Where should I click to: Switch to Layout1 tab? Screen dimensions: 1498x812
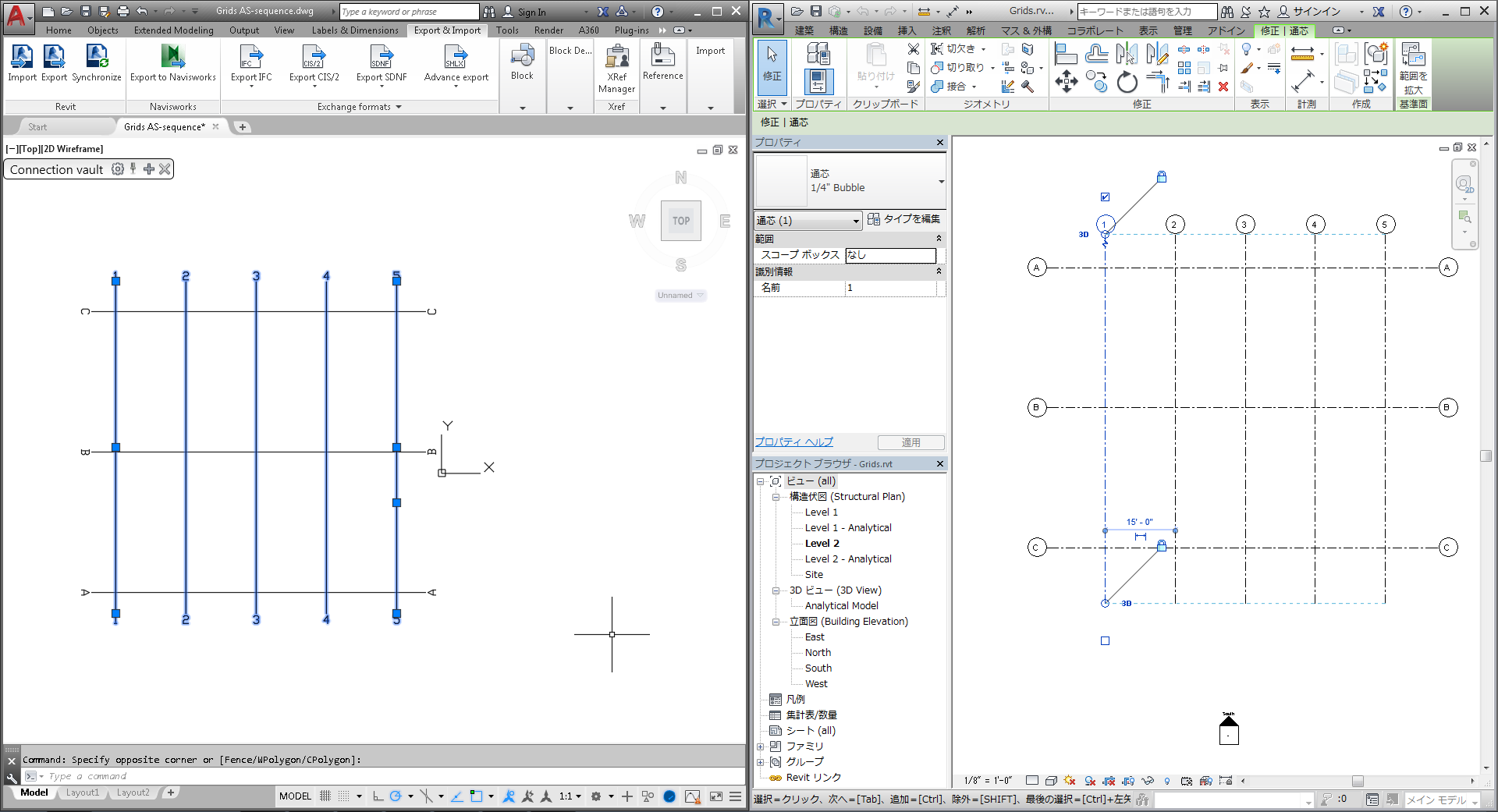(x=83, y=792)
